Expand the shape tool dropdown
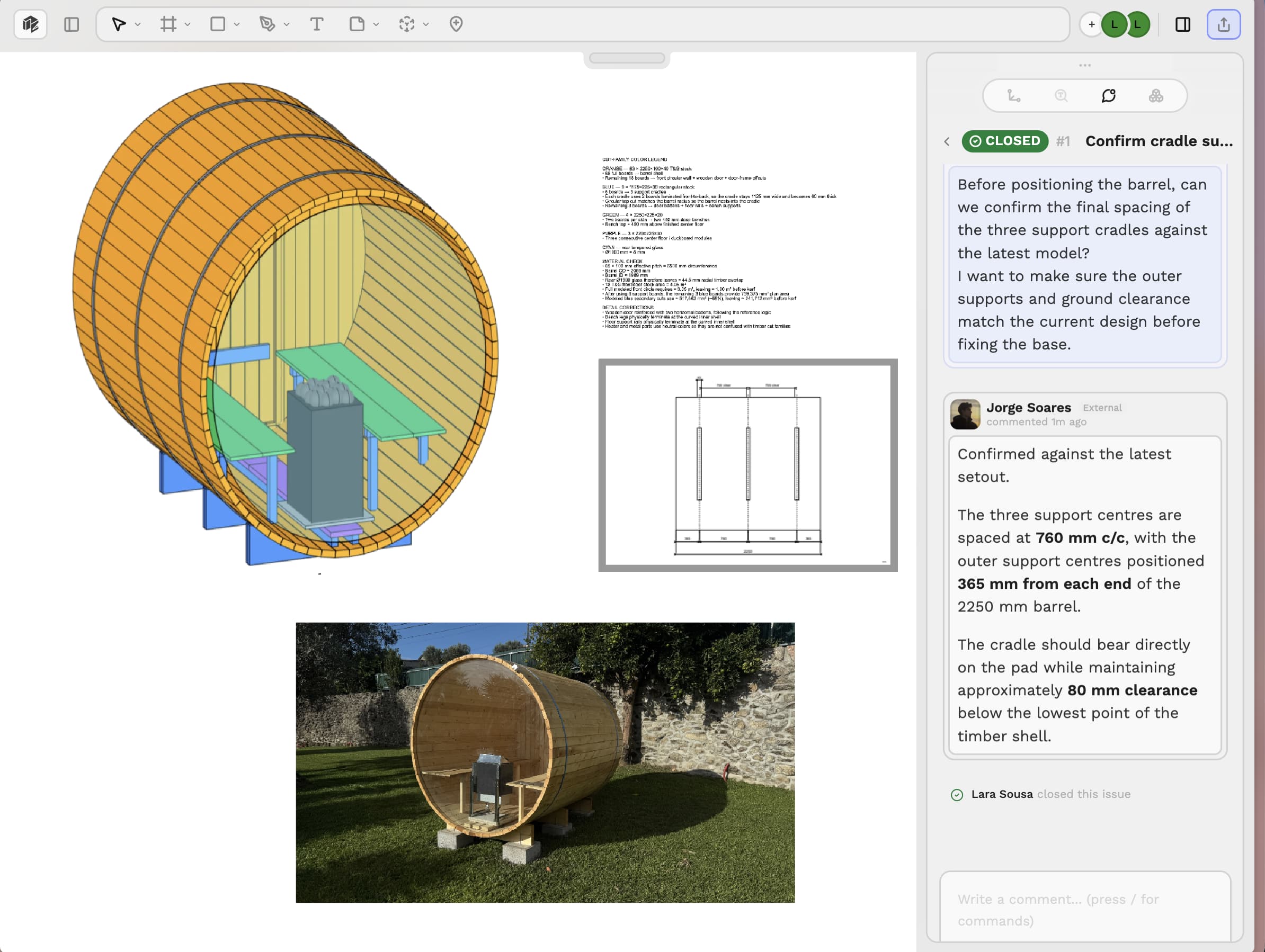The height and width of the screenshot is (952, 1265). 237,24
